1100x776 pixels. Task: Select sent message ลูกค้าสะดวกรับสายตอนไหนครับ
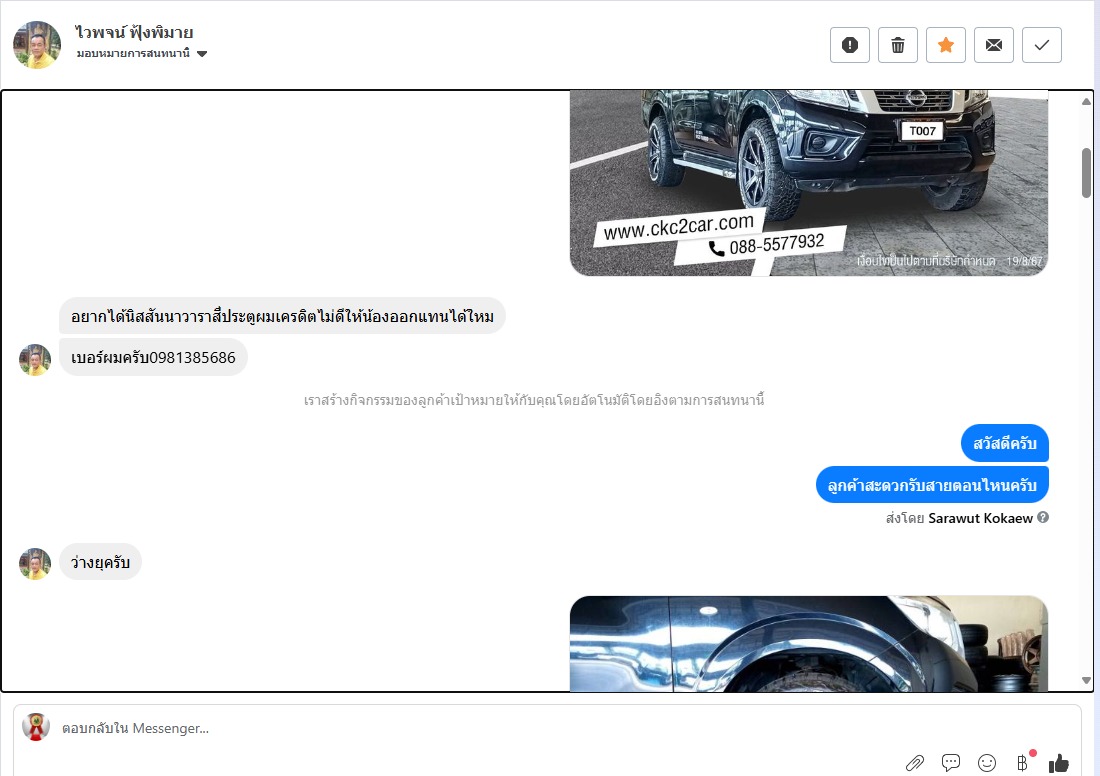(932, 485)
